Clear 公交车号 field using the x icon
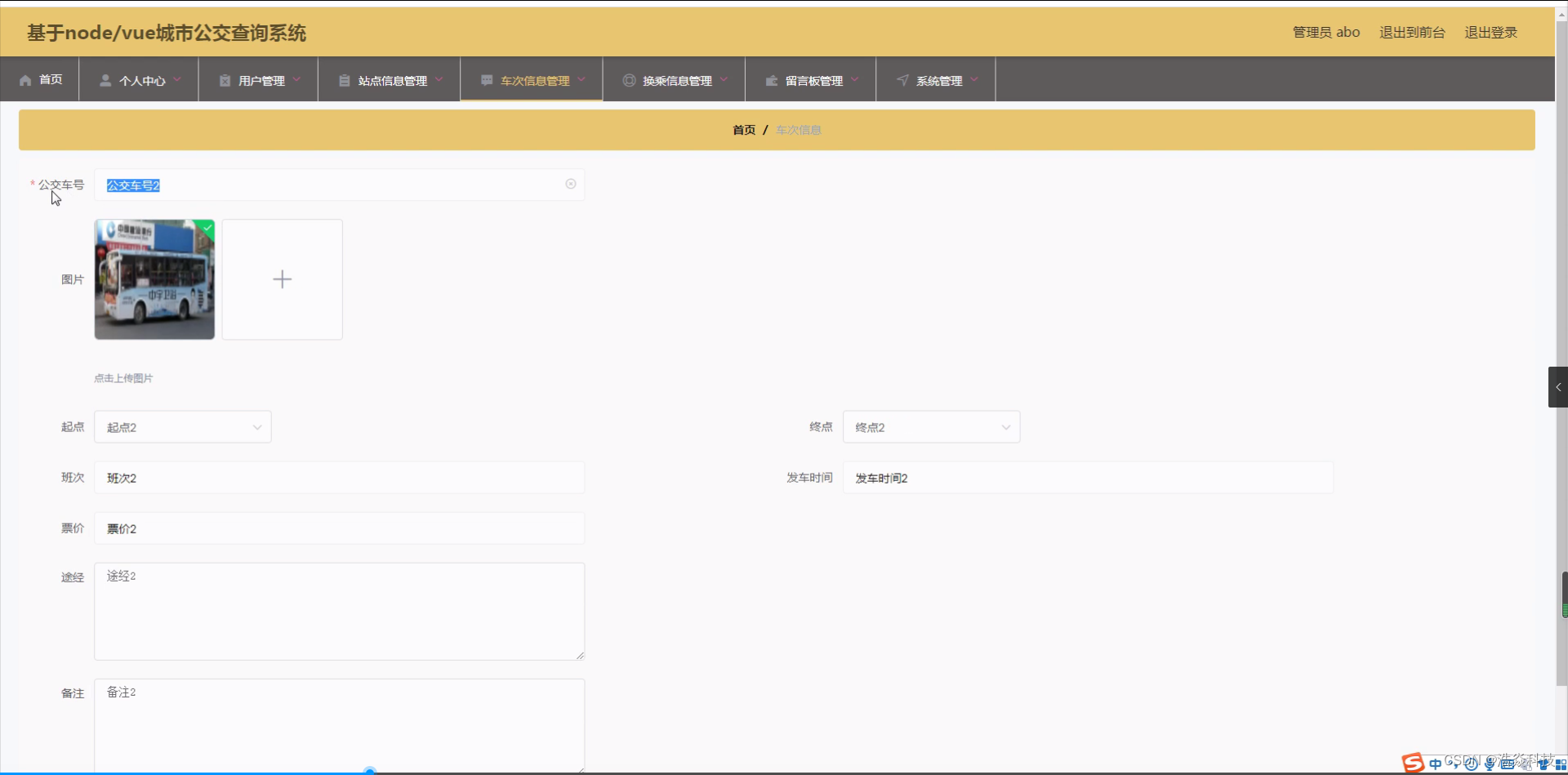The image size is (1568, 775). 570,183
